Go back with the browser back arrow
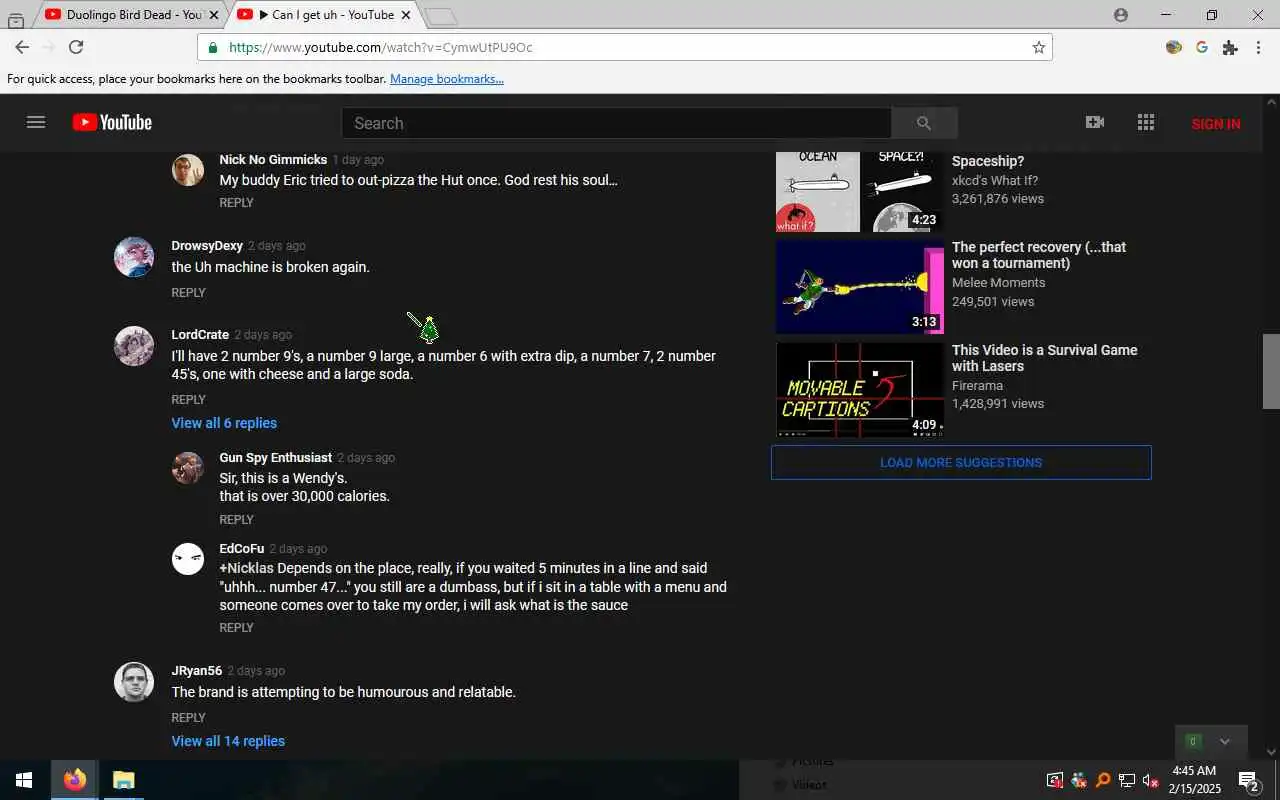Screen dimensions: 1280x800 coord(22,47)
